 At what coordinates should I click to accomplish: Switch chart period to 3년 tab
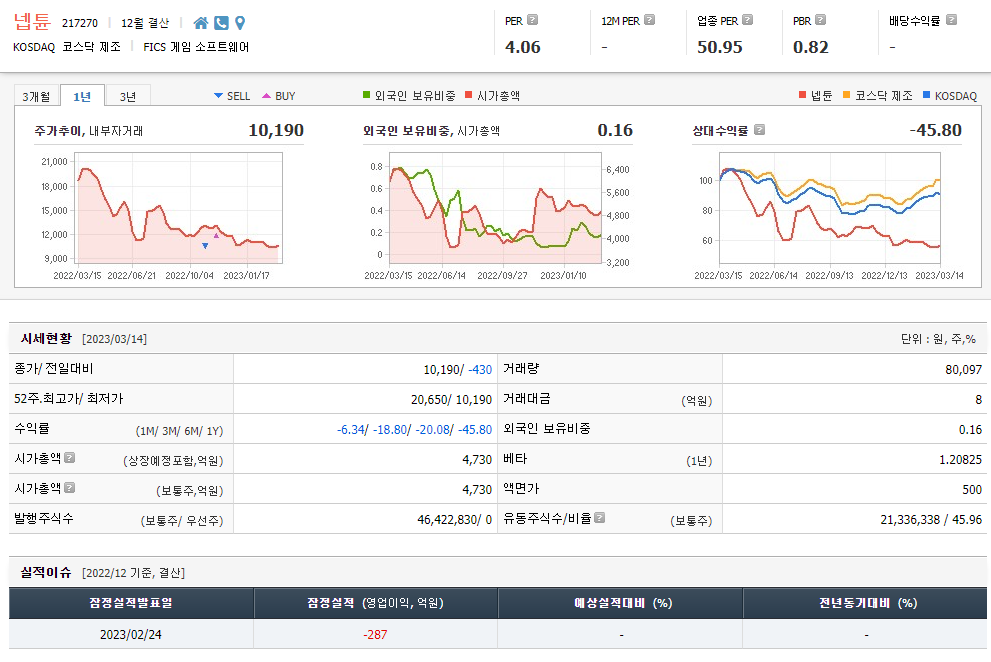click(128, 96)
